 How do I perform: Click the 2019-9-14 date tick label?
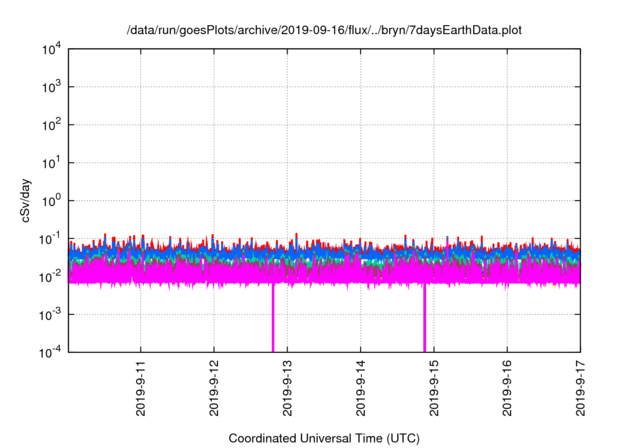(360, 388)
